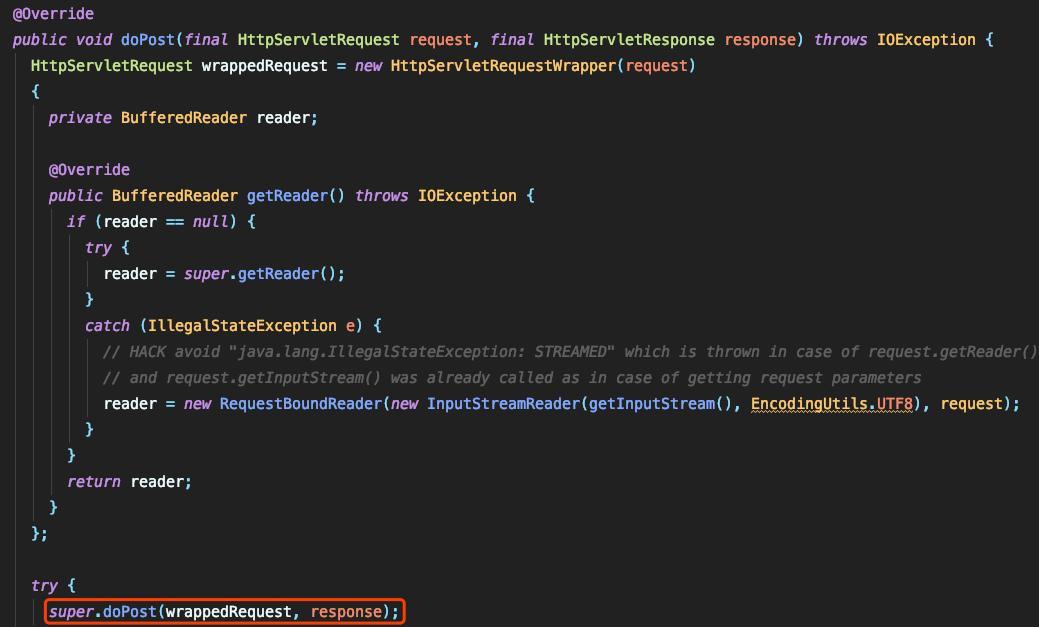
Task: Click the 'response' parameter in the doPost signature
Action: tap(759, 40)
